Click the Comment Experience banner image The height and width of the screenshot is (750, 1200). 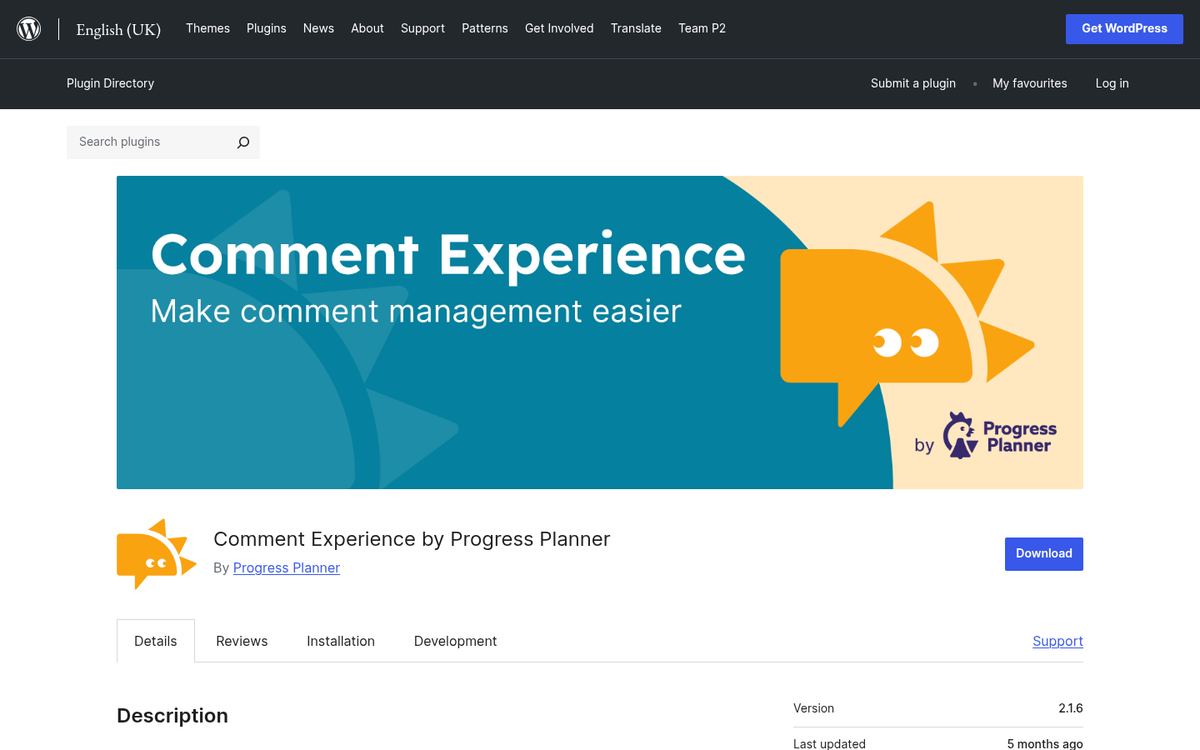point(600,332)
